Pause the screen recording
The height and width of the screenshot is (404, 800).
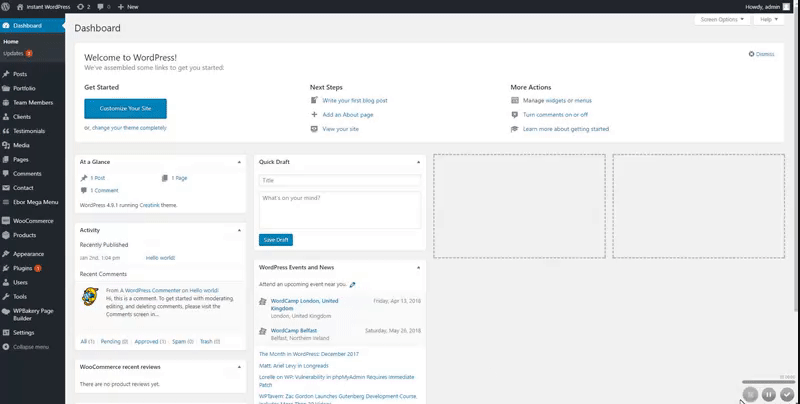(768, 394)
